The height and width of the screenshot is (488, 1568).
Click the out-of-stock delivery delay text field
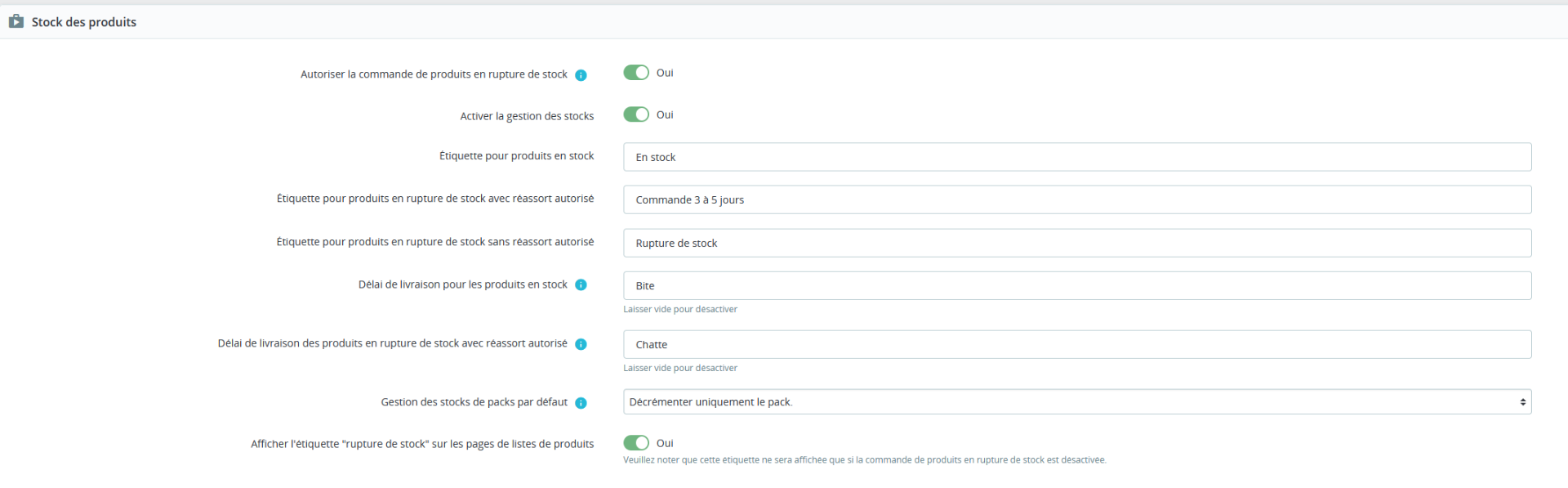pos(1076,344)
